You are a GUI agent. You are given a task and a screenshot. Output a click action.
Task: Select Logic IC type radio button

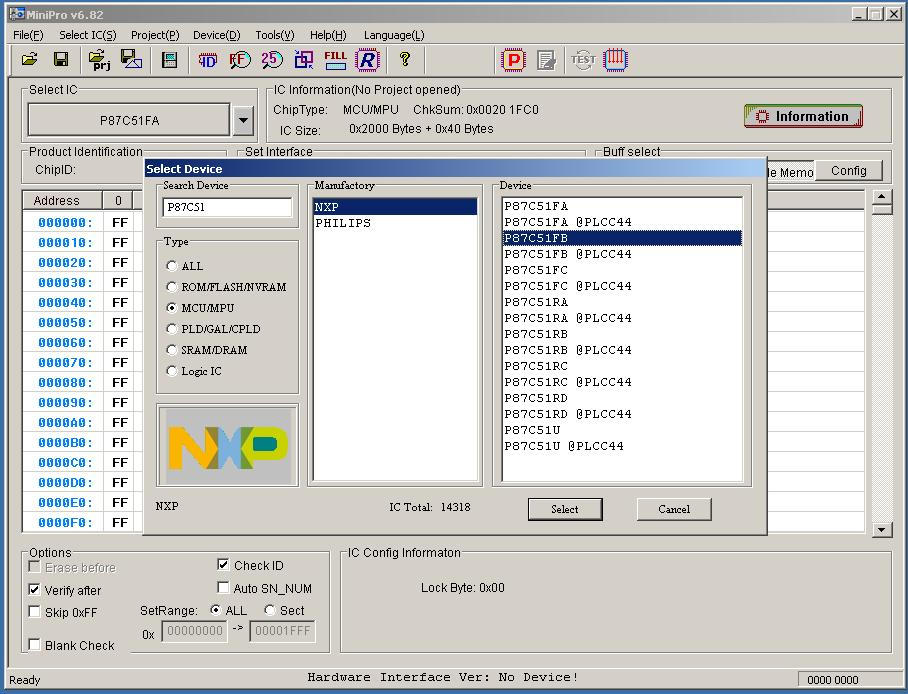point(171,371)
